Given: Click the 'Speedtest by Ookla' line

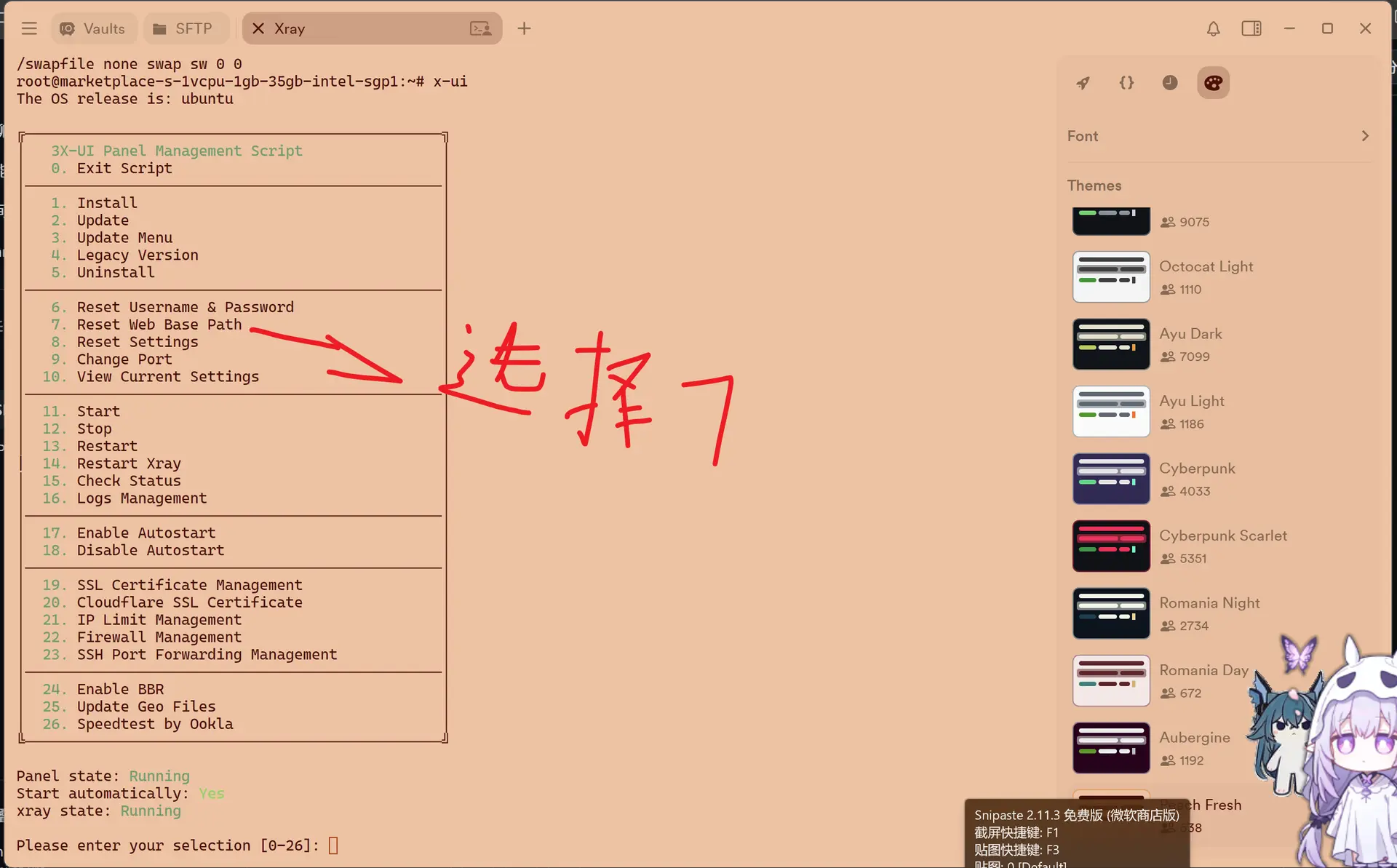Looking at the screenshot, I should (138, 724).
